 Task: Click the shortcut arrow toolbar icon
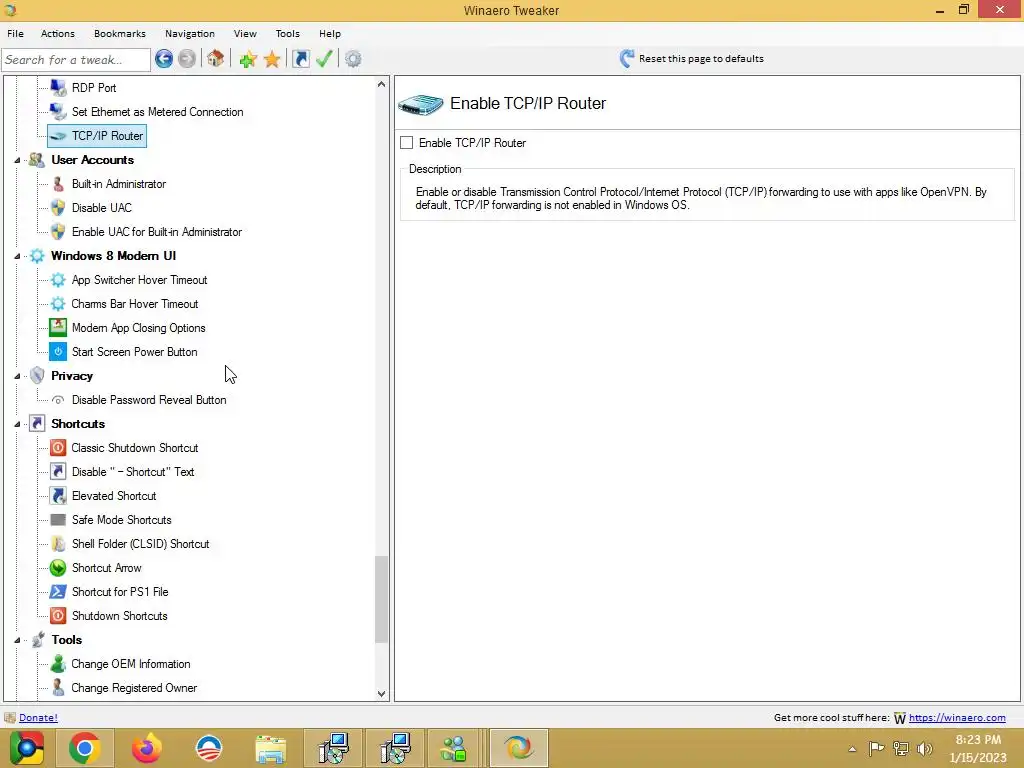301,59
